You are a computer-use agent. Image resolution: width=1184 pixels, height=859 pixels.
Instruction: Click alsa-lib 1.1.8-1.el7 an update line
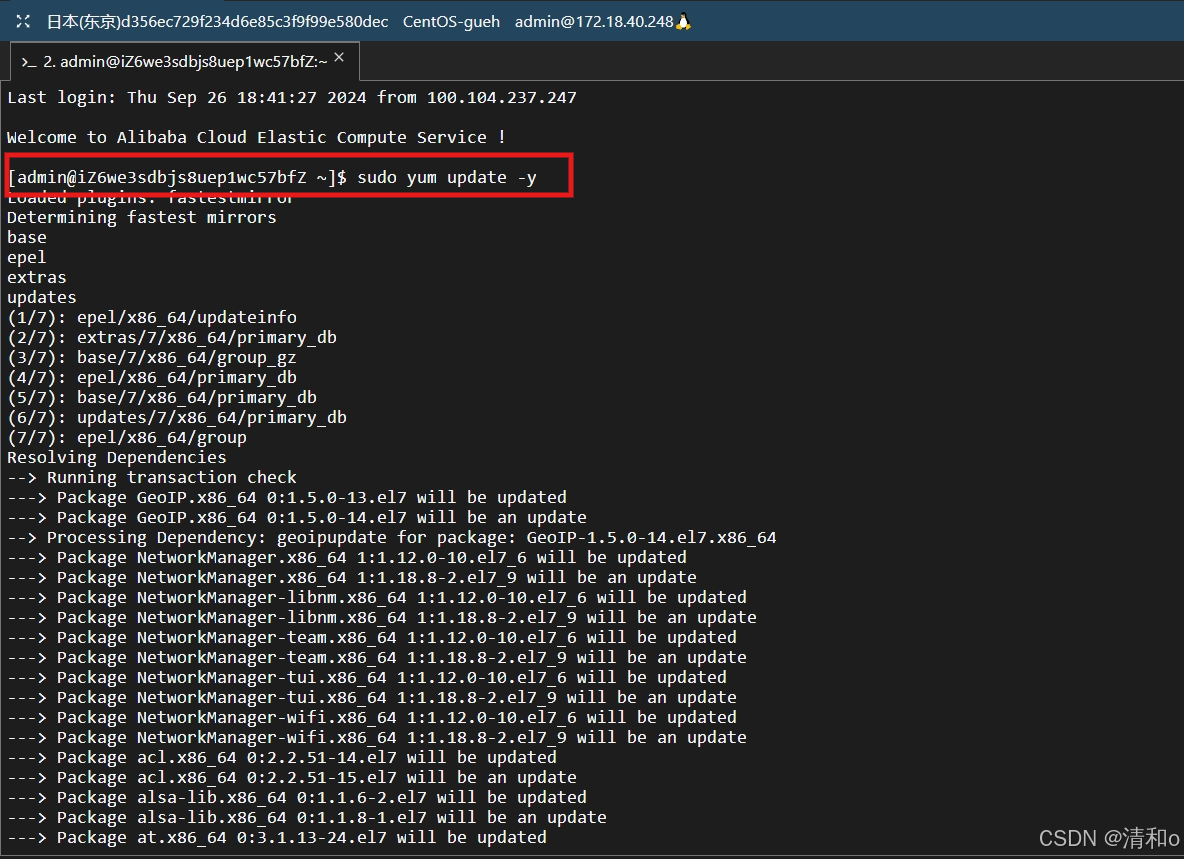307,817
